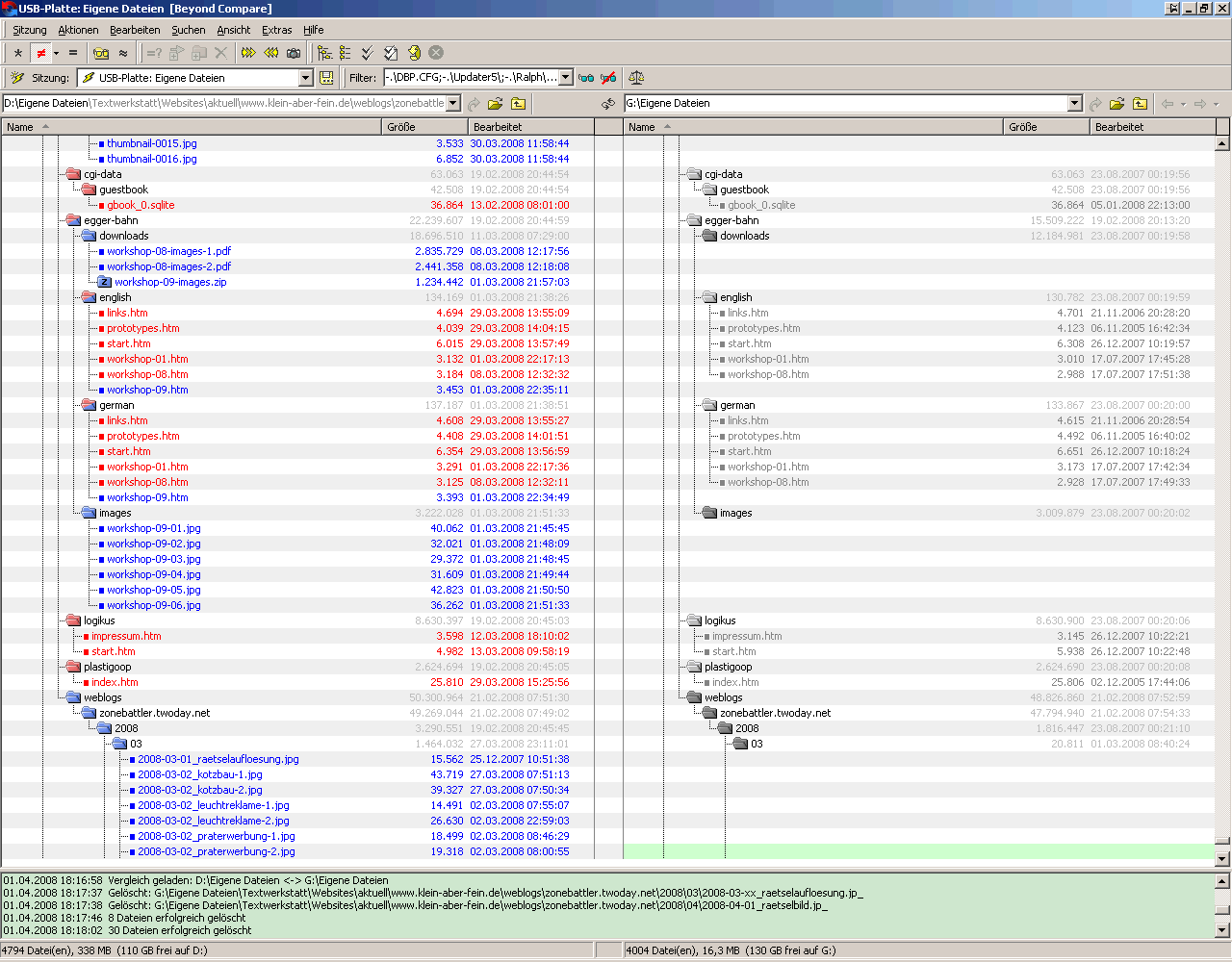Open the left path history dropdown
The image size is (1232, 962).
[453, 103]
